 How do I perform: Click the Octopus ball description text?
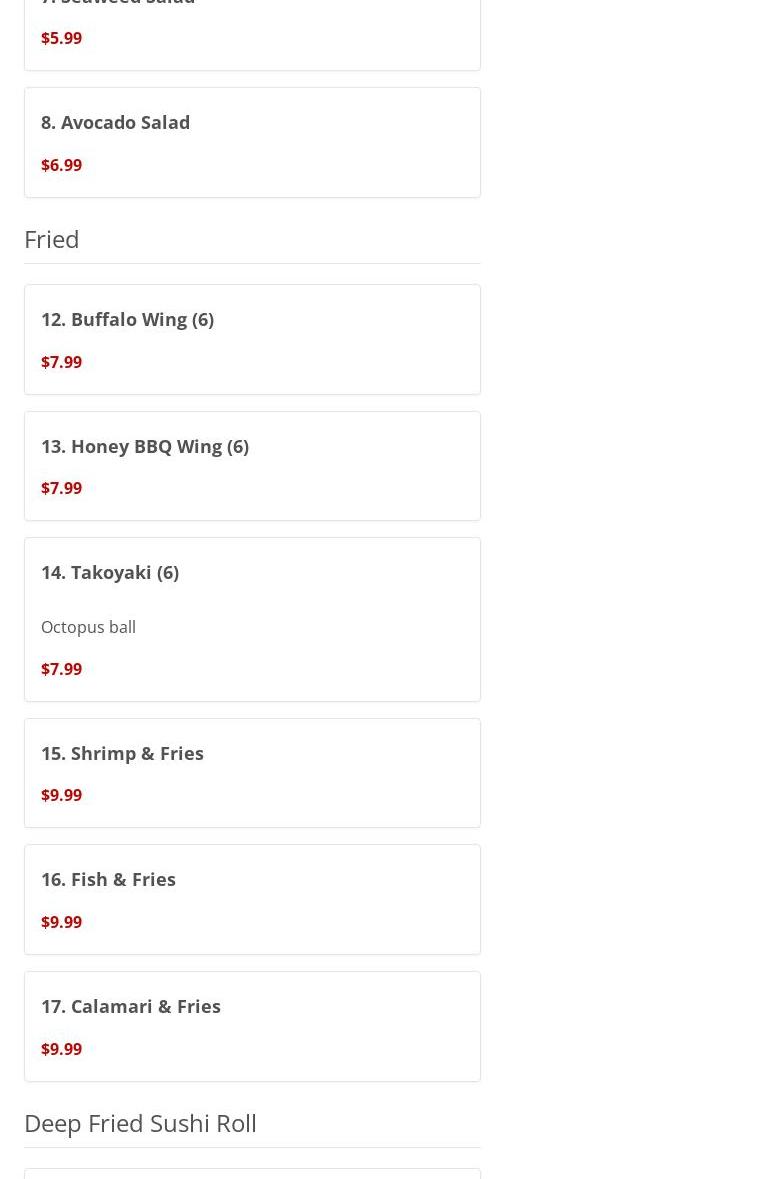[88, 627]
